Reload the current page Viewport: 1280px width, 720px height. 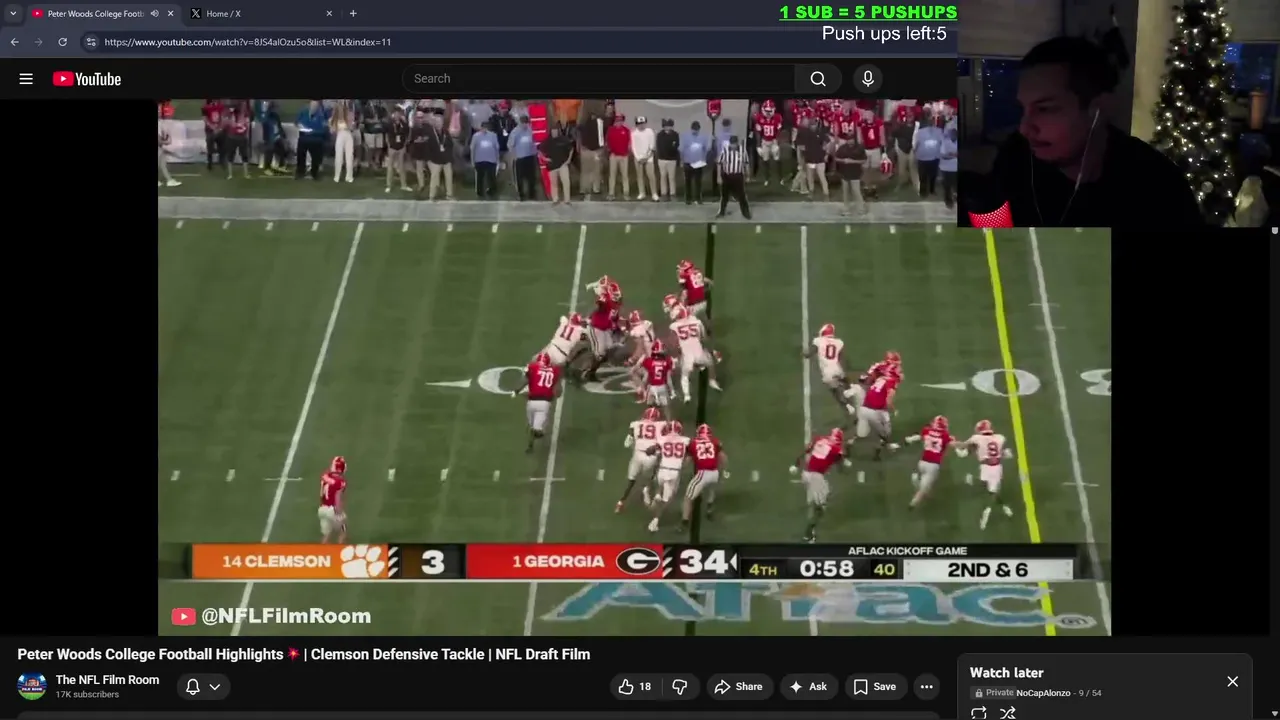click(x=62, y=42)
